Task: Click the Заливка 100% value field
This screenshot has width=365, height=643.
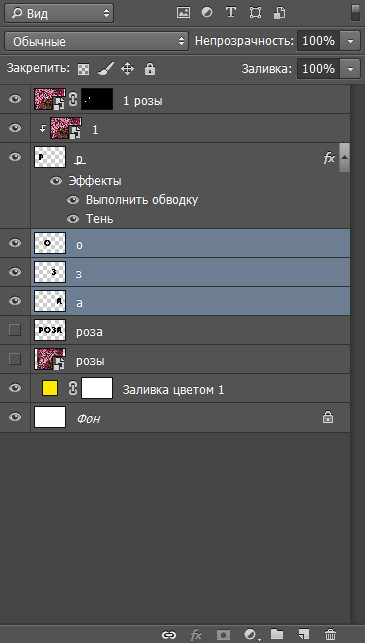Action: tap(318, 68)
